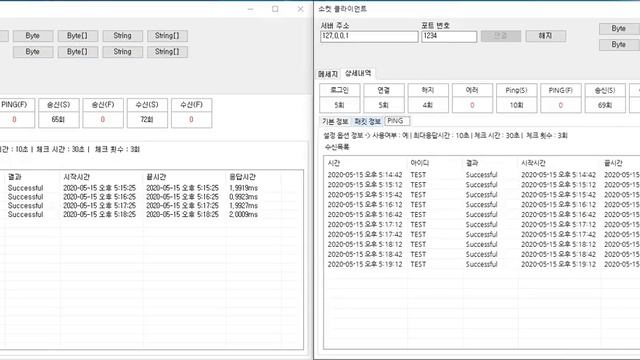Select the row with response time 1.9927ms
640x360 pixels.
(151, 206)
